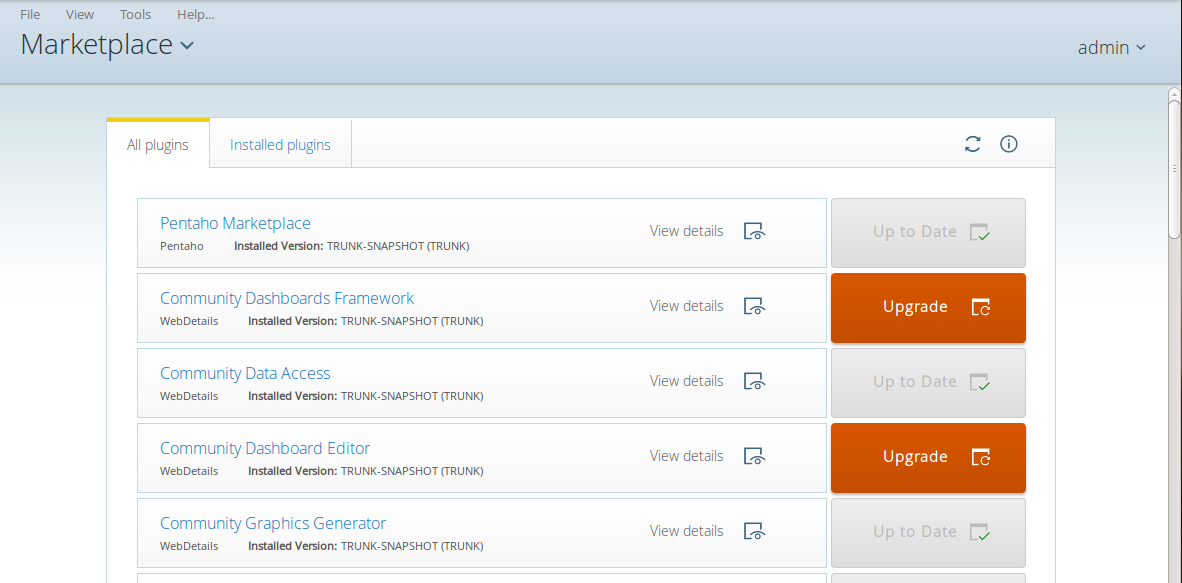Click the checkmark icon on Pentaho Marketplace button
This screenshot has height=583, width=1182.
[x=980, y=232]
